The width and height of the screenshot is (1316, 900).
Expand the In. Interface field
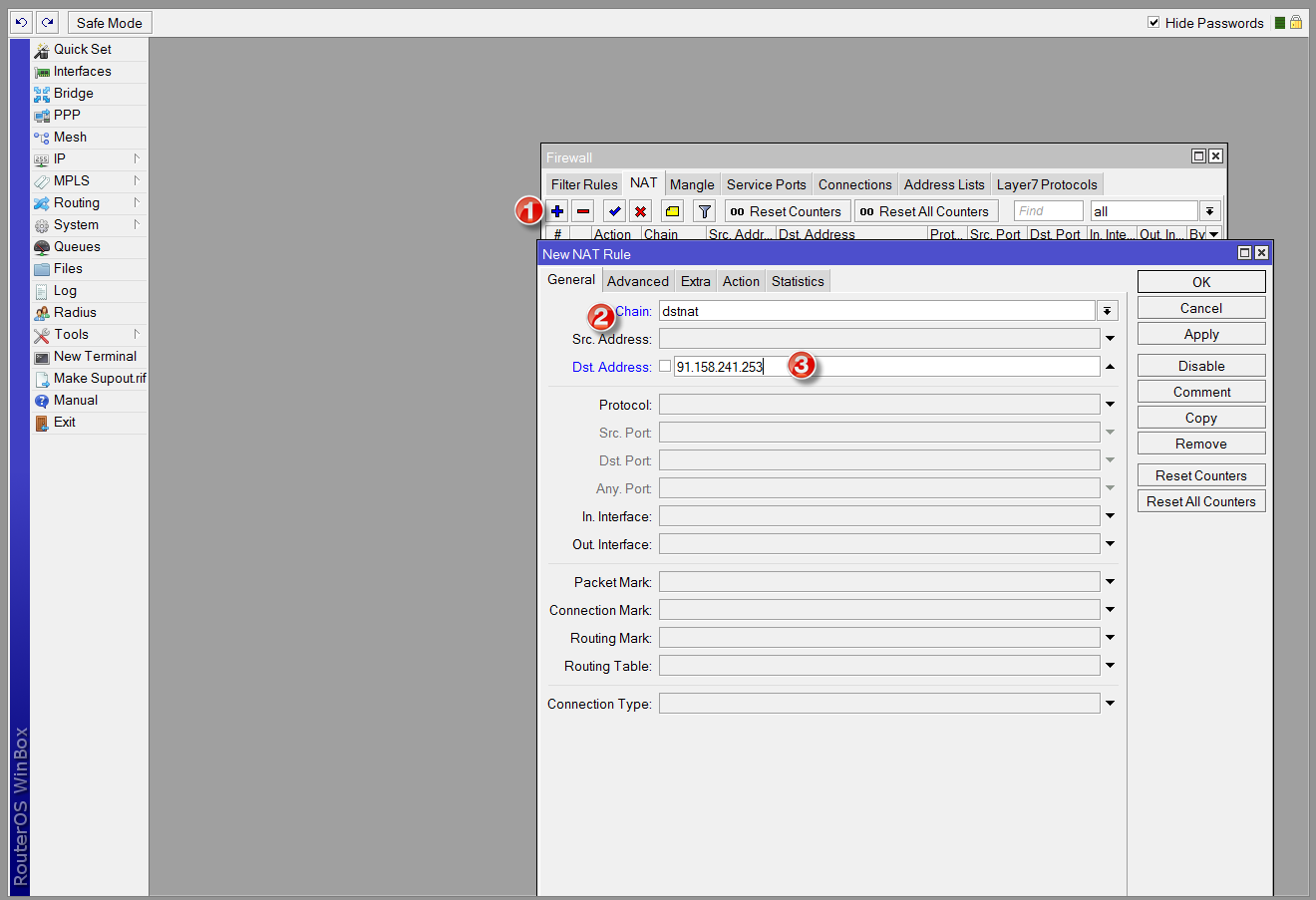click(x=1110, y=516)
